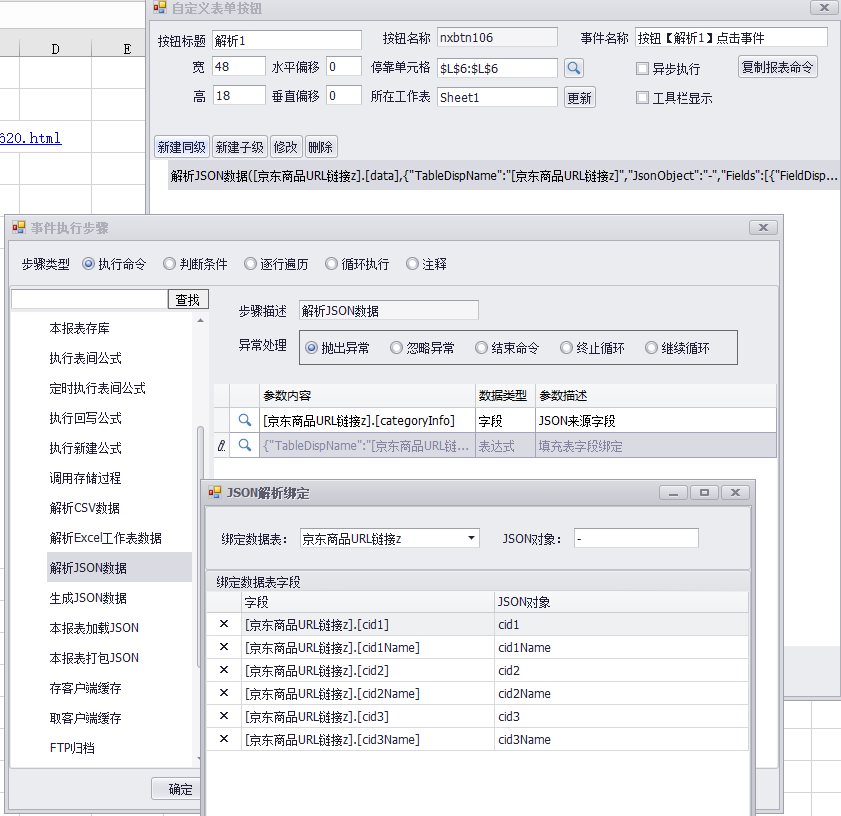The image size is (841, 816).
Task: Choose 解析CSV数据 from command list
Action: click(x=84, y=508)
